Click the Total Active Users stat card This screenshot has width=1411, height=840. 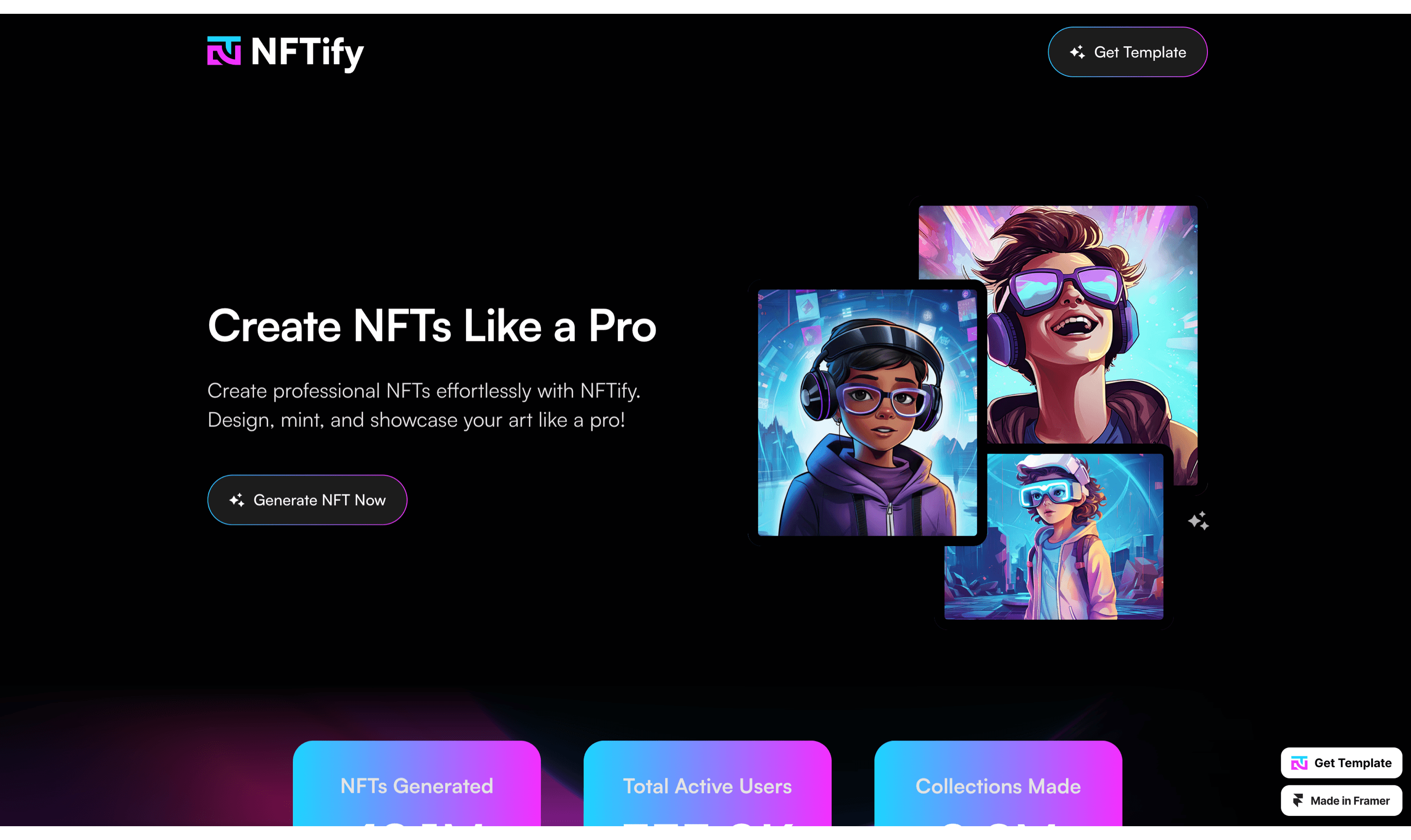click(x=707, y=783)
